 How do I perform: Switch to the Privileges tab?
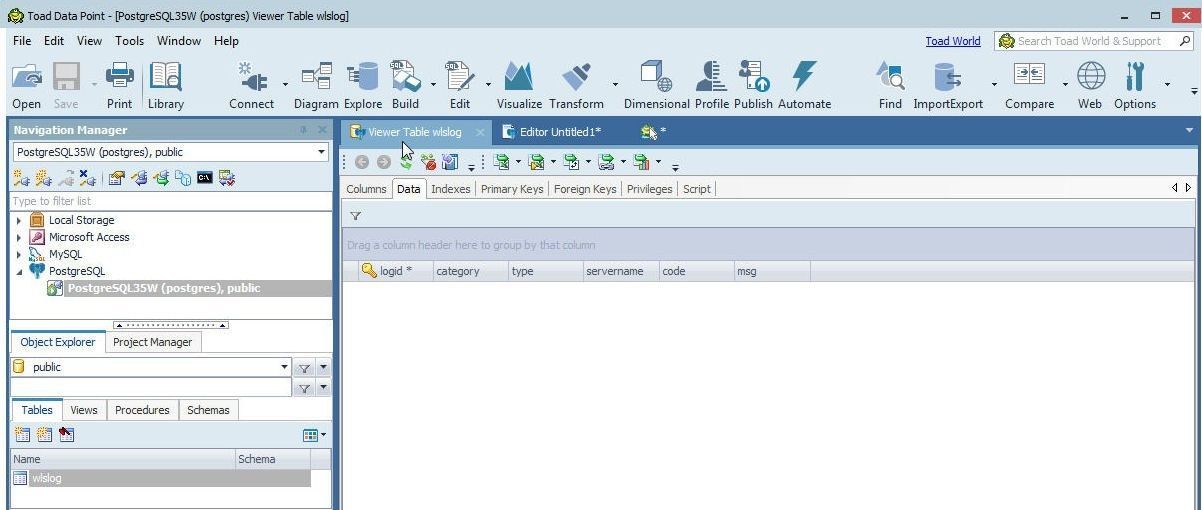(649, 189)
